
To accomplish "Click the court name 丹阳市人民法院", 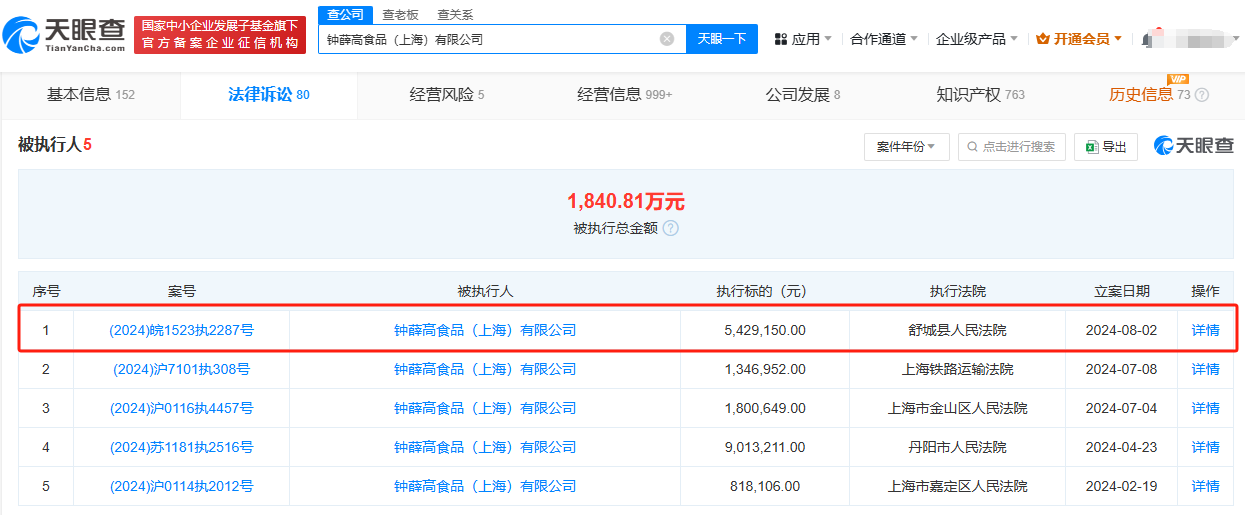I will tap(957, 447).
